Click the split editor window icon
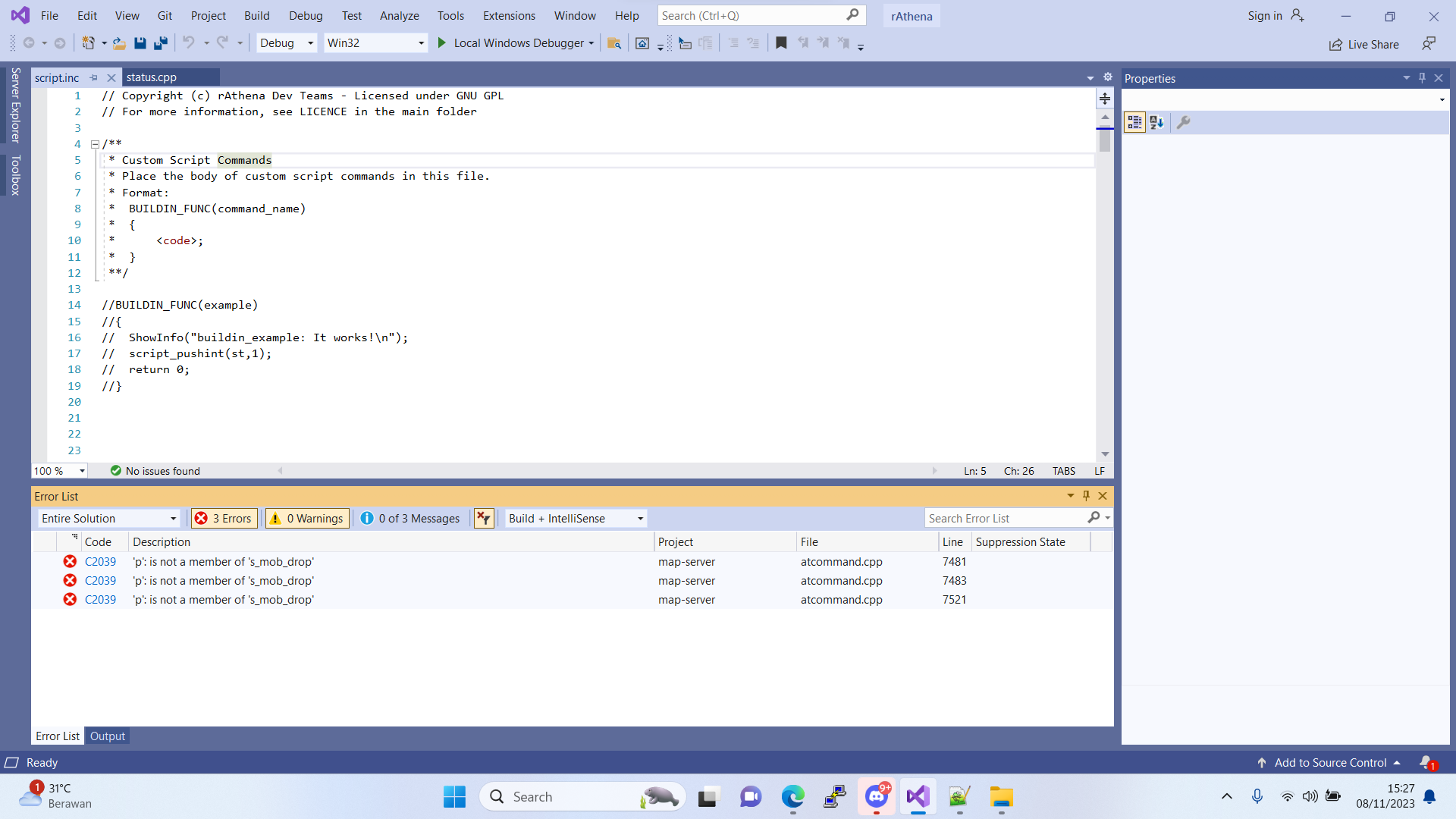Viewport: 1456px width, 819px height. tap(1105, 99)
